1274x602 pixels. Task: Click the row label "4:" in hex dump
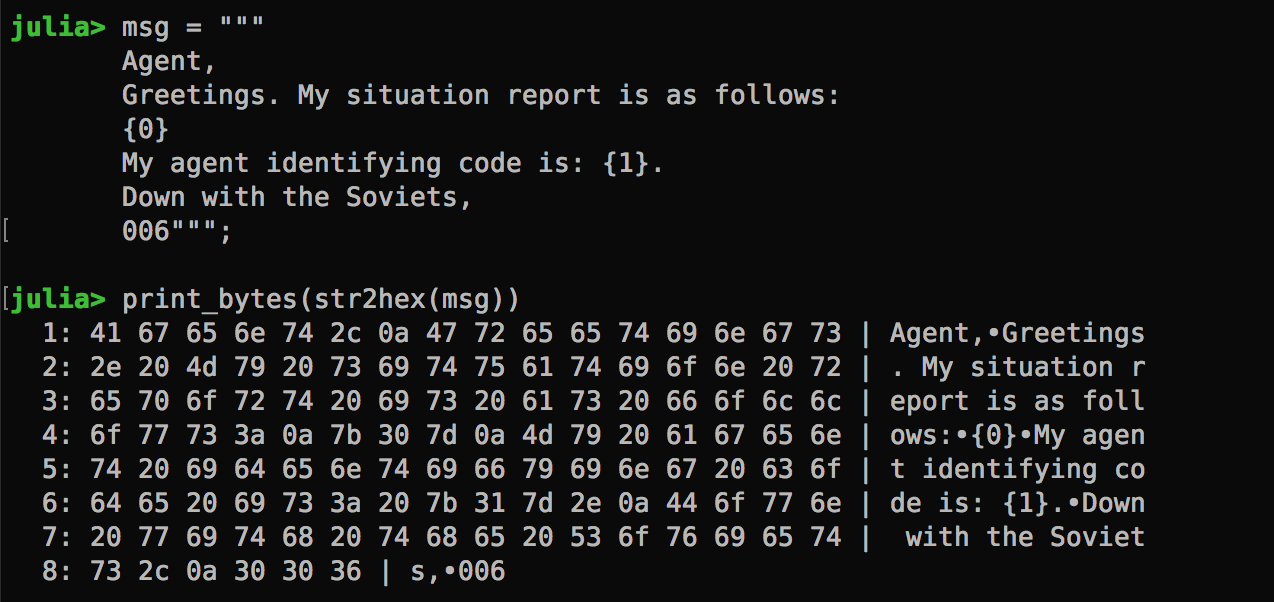click(57, 435)
